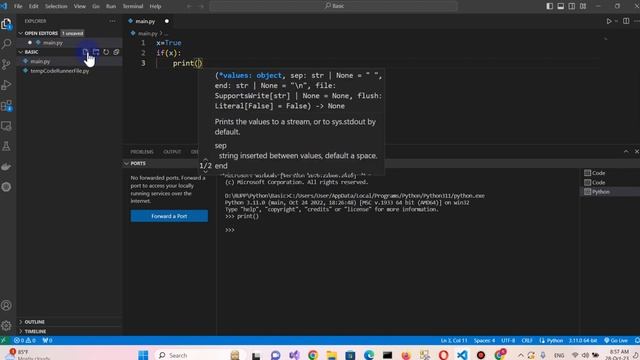Open the Run menu

click(111, 6)
